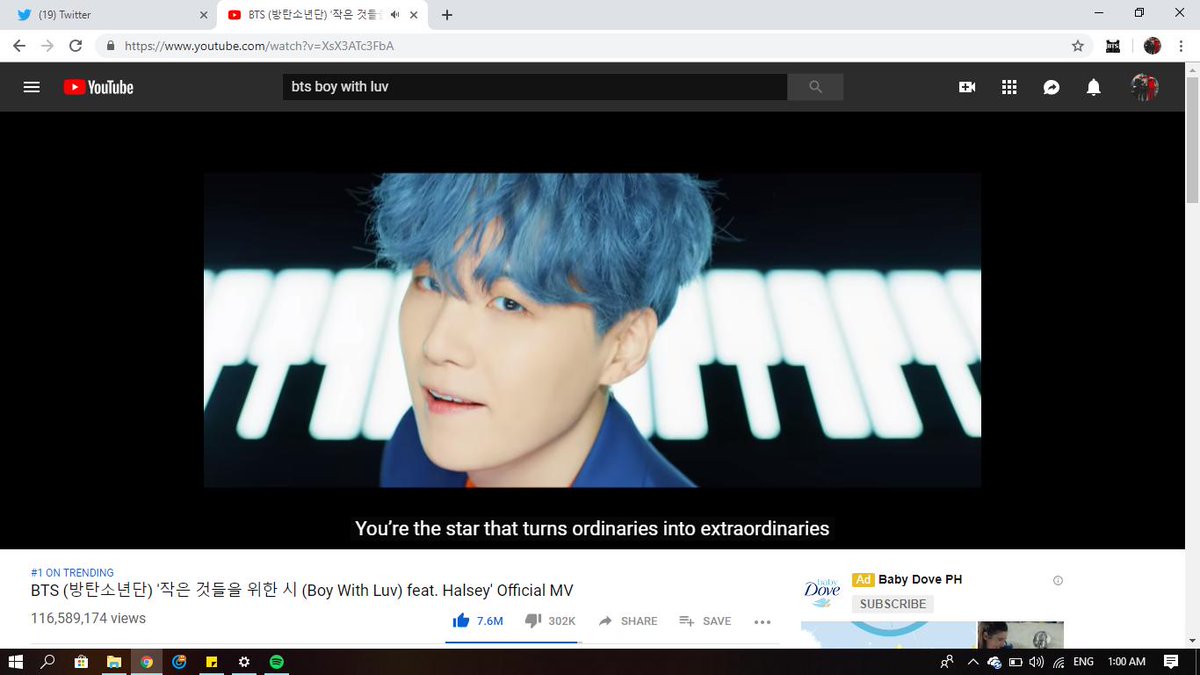This screenshot has height=675, width=1200.
Task: Open YouTube messages share bubble icon
Action: click(1051, 87)
